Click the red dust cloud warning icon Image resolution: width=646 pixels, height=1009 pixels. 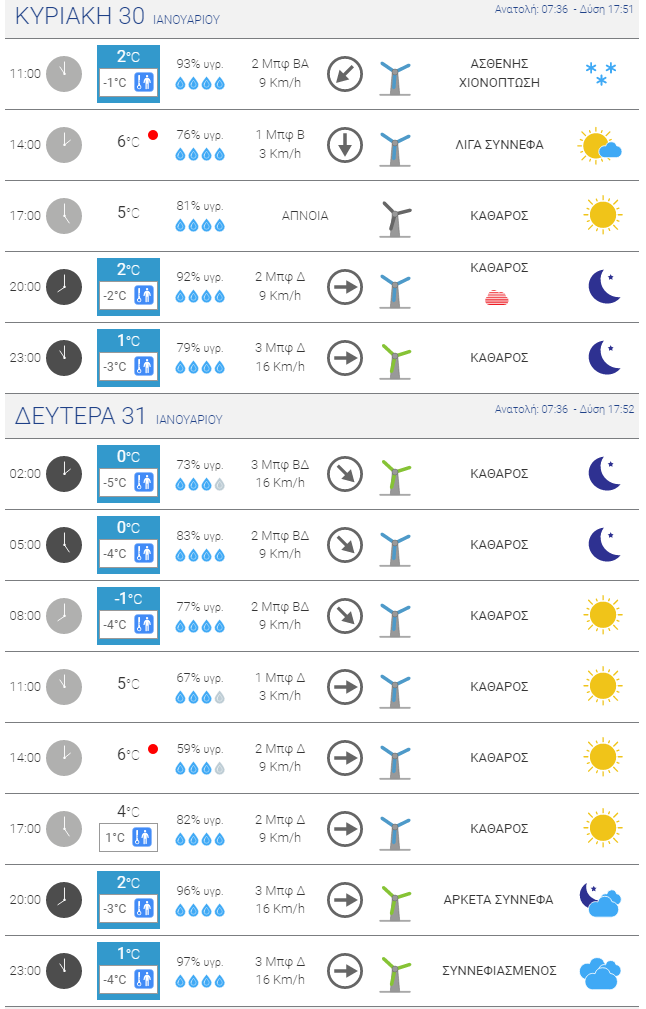[x=497, y=297]
